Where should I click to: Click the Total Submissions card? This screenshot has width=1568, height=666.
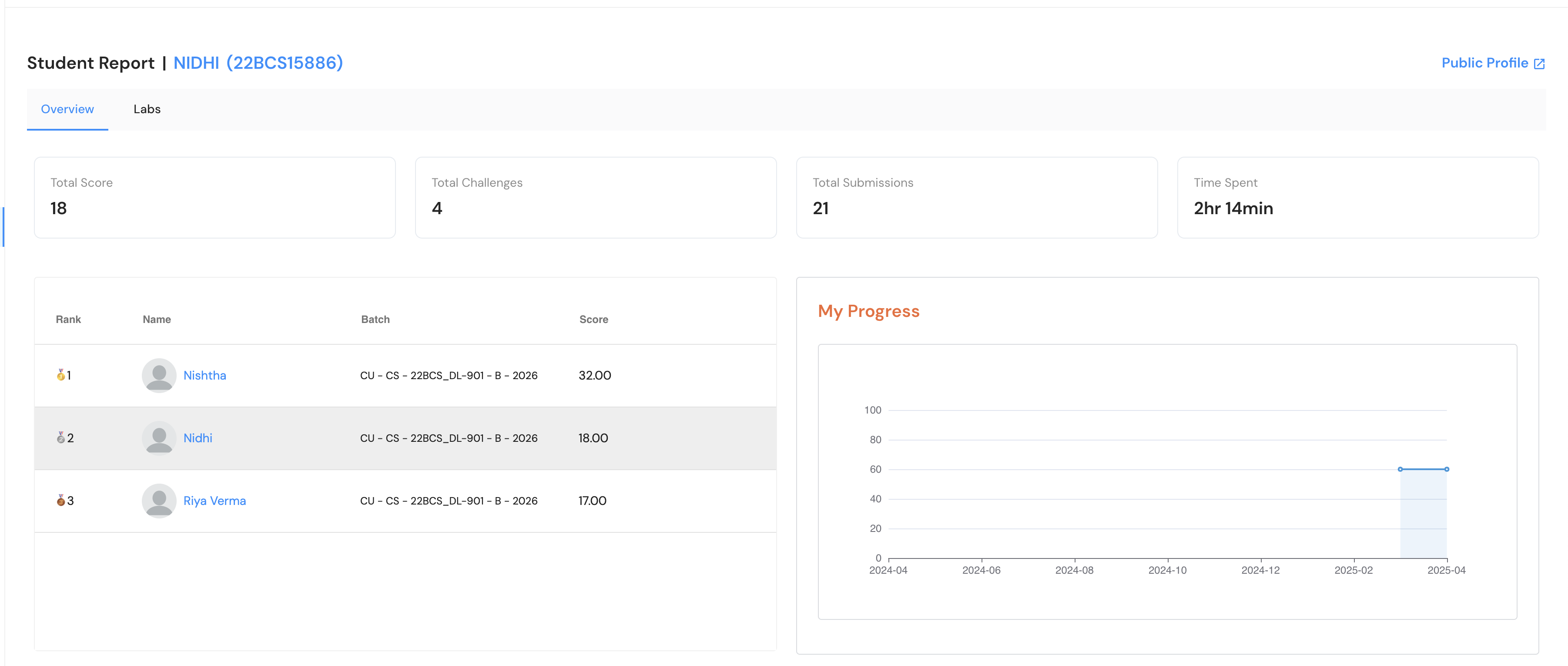point(976,198)
